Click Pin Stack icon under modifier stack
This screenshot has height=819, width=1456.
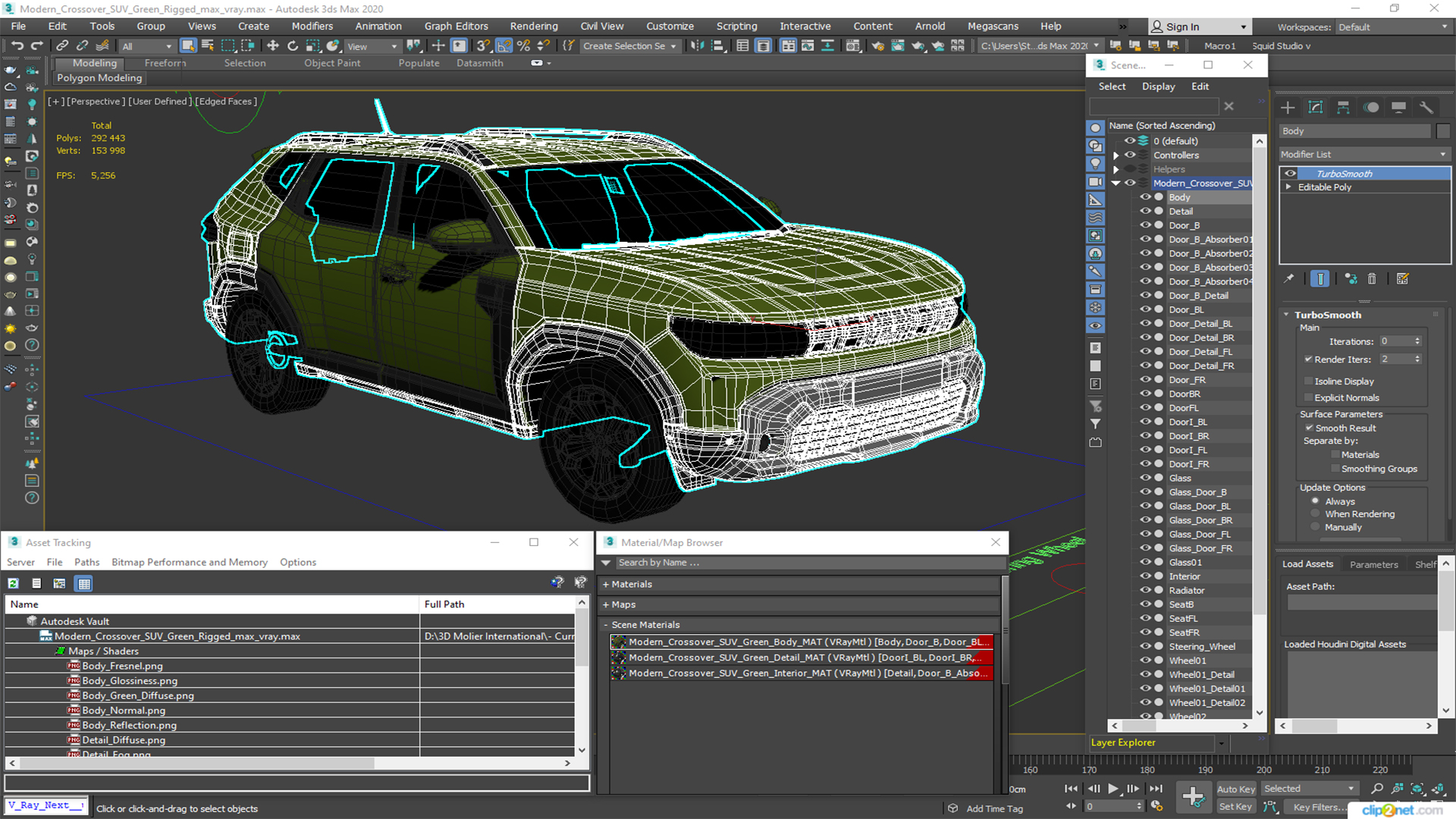point(1289,279)
